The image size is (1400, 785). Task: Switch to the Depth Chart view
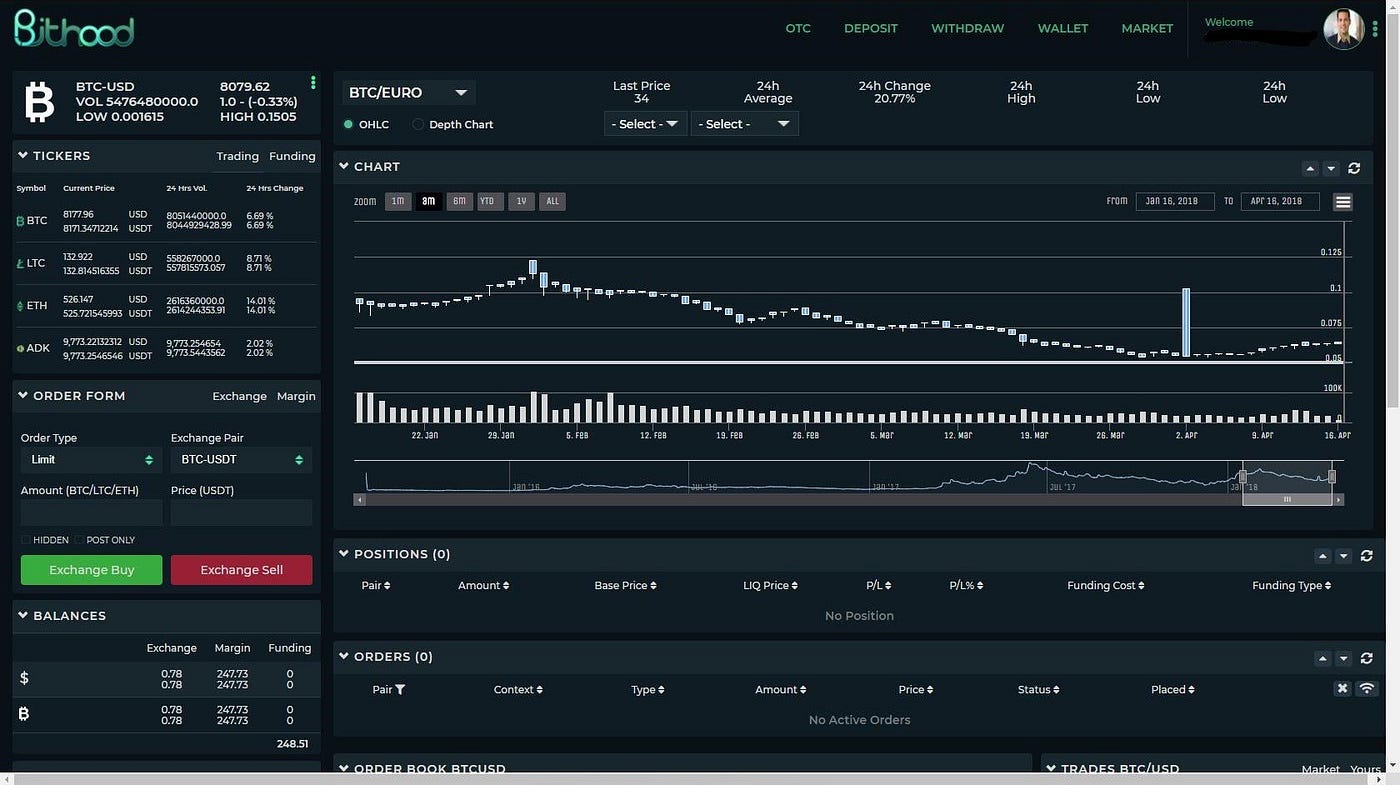[x=417, y=124]
